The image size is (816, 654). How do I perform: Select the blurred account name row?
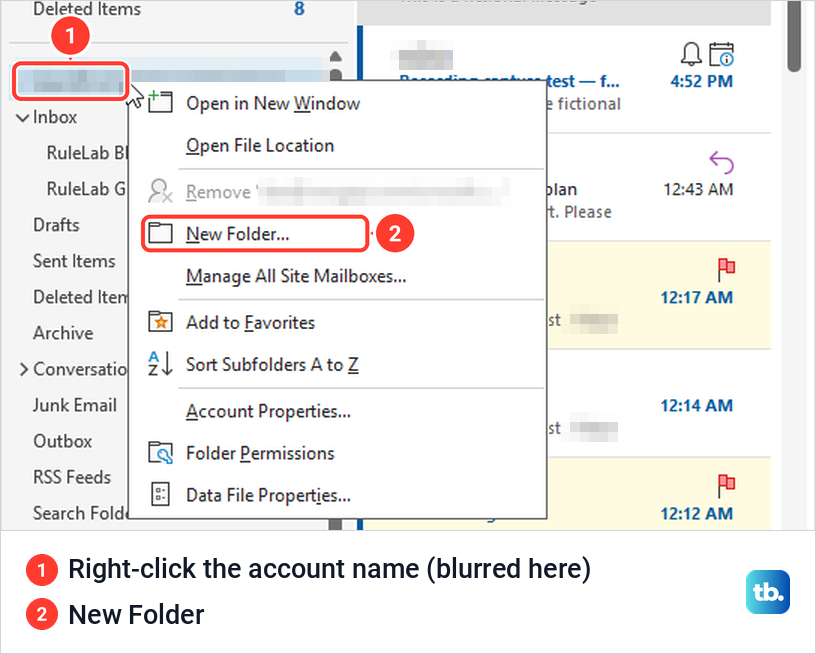click(x=70, y=81)
